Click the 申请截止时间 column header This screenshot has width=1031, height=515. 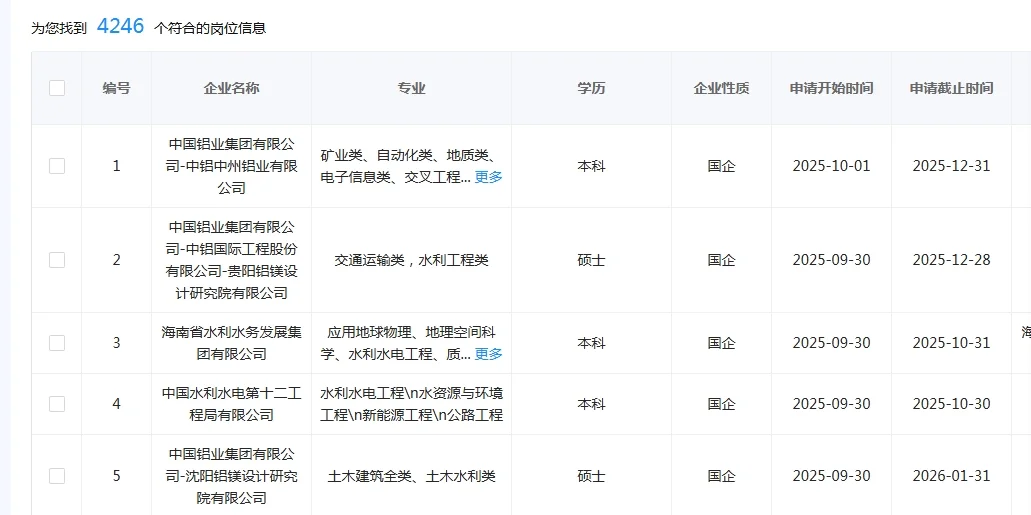point(951,88)
